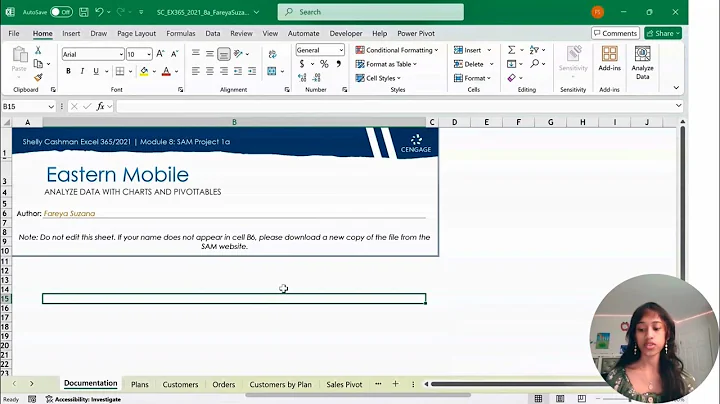Increase font size with the larger A icon

[160, 54]
